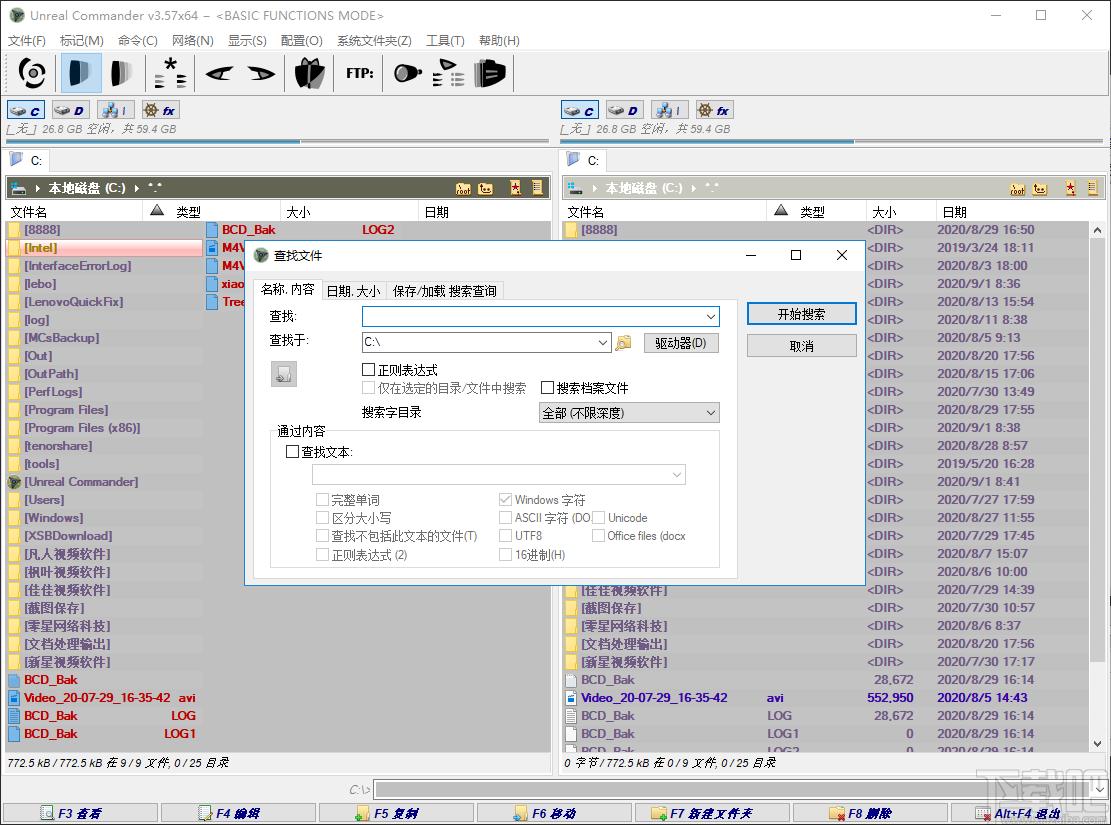
Task: Select drive C in right panel
Action: click(580, 111)
